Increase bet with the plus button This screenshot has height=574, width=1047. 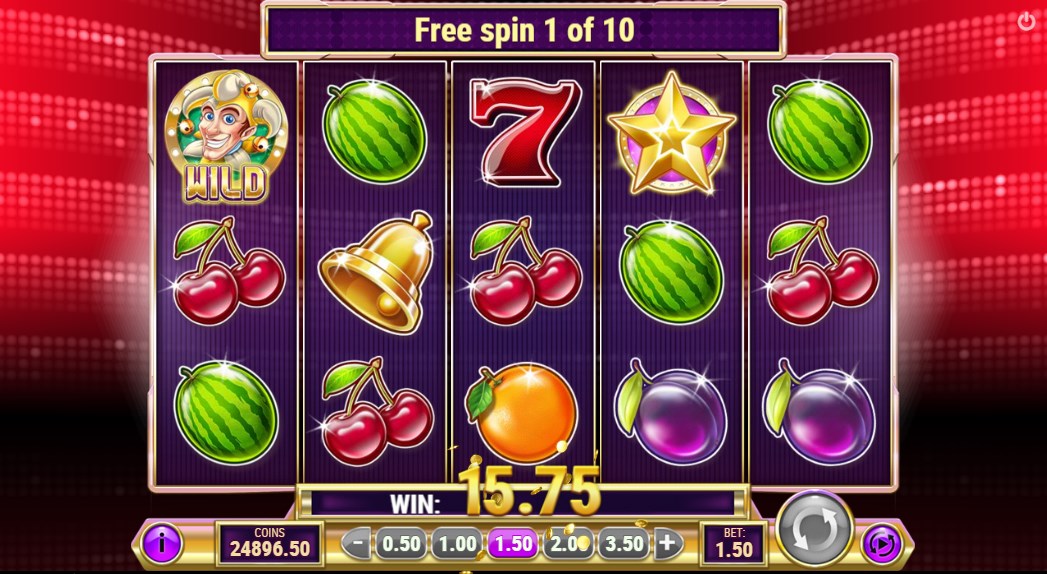point(668,545)
